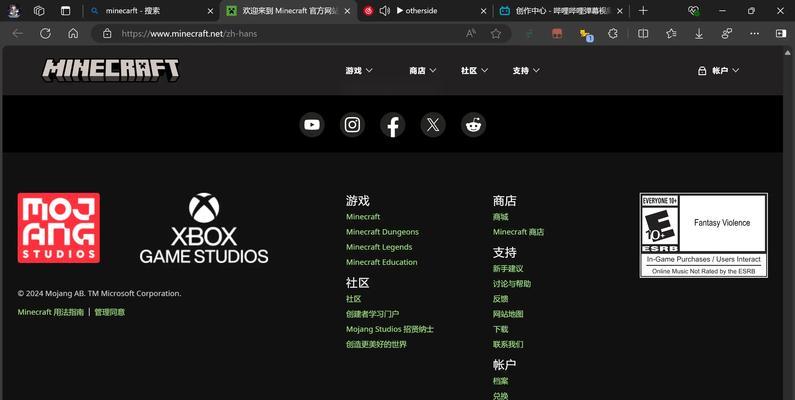This screenshot has height=400, width=795.
Task: Expand the 商店 navigation dropdown
Action: (423, 70)
